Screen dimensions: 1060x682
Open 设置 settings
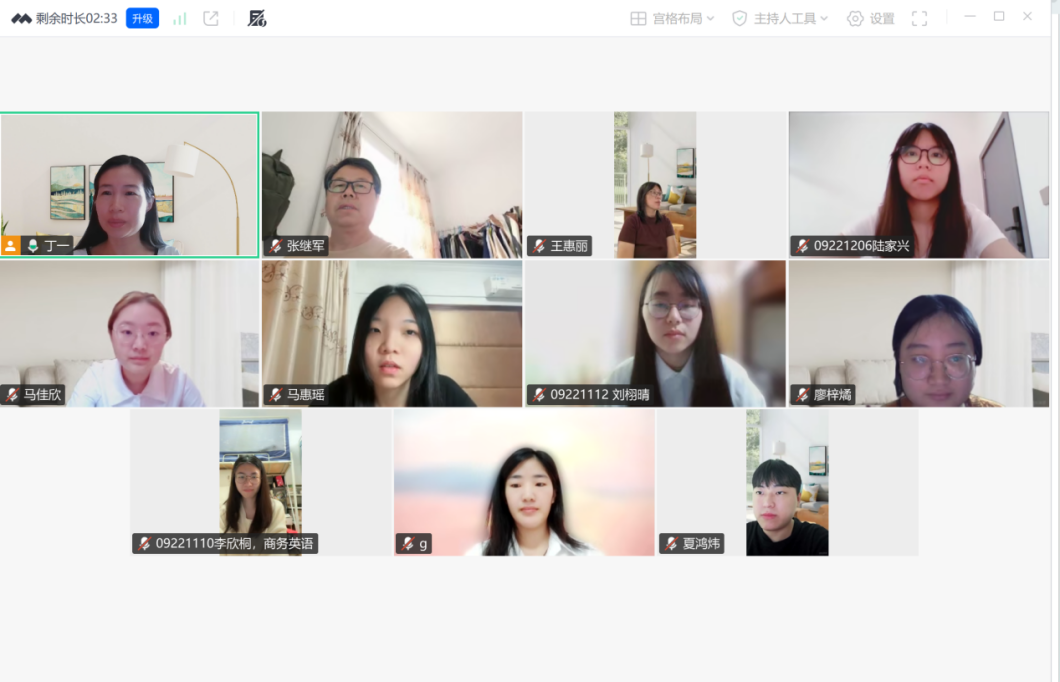click(870, 18)
